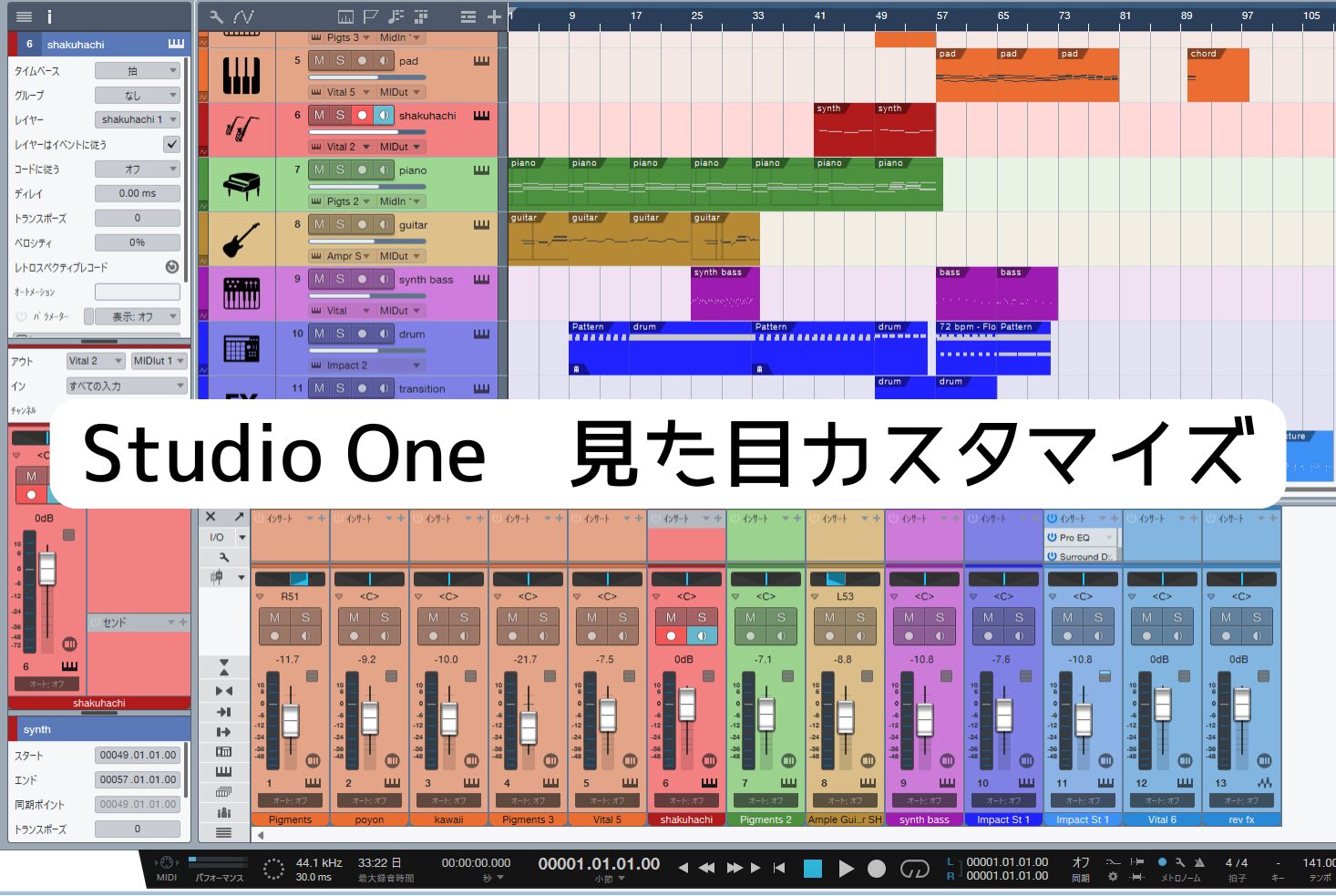Open the グループ dropdown set to なし

point(138,95)
